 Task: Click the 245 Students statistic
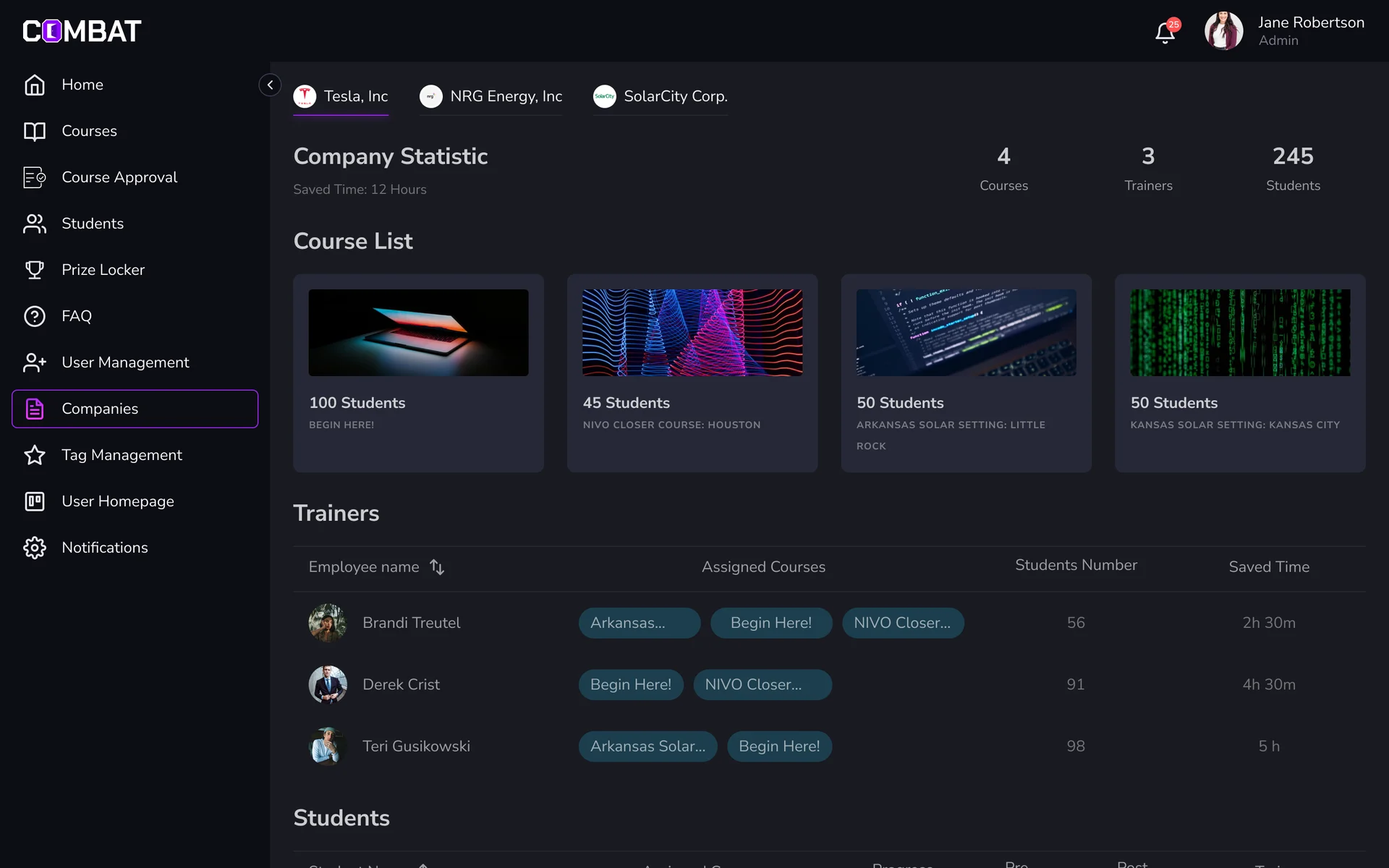pyautogui.click(x=1293, y=169)
